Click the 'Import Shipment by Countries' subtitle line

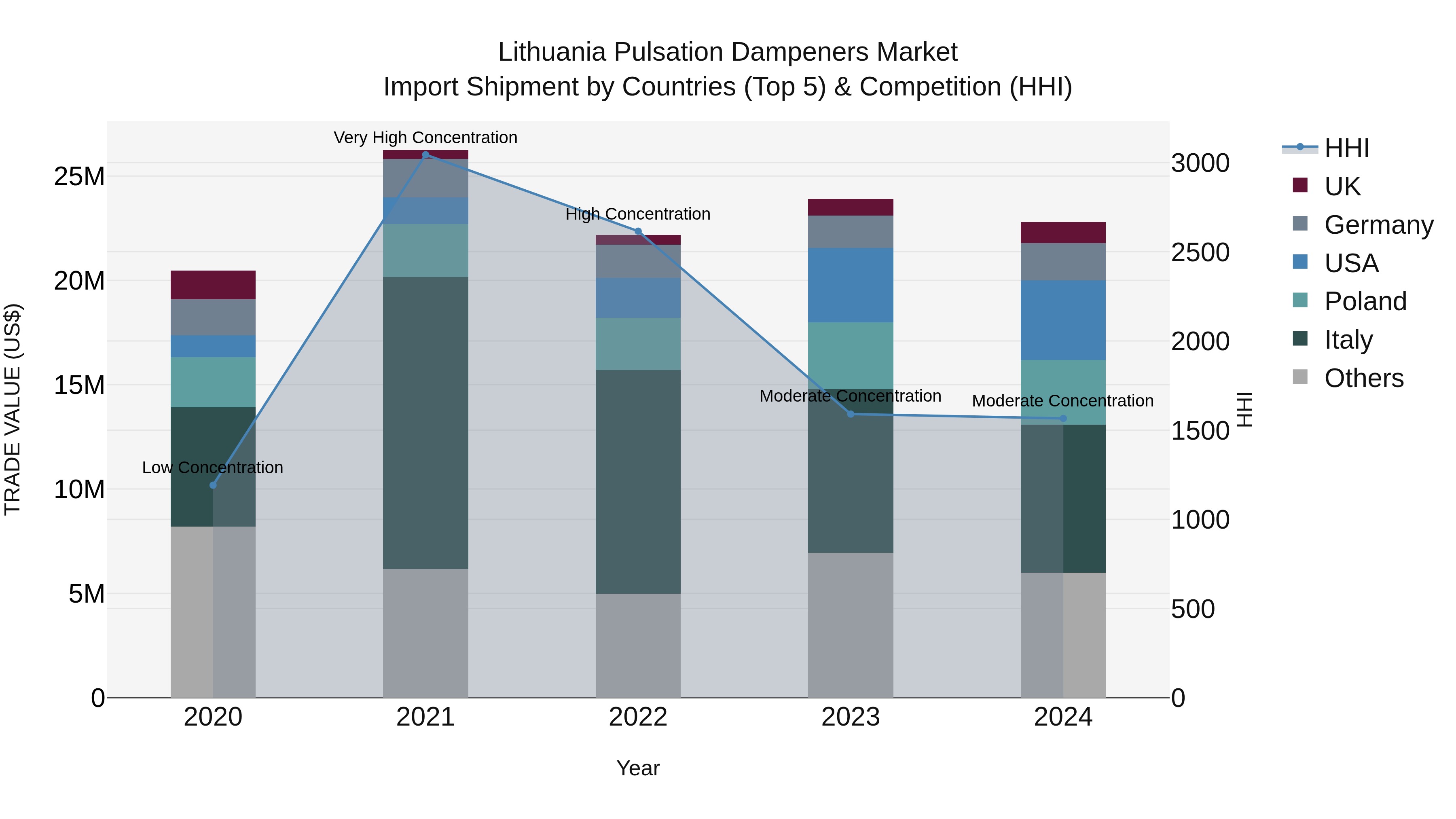[728, 87]
